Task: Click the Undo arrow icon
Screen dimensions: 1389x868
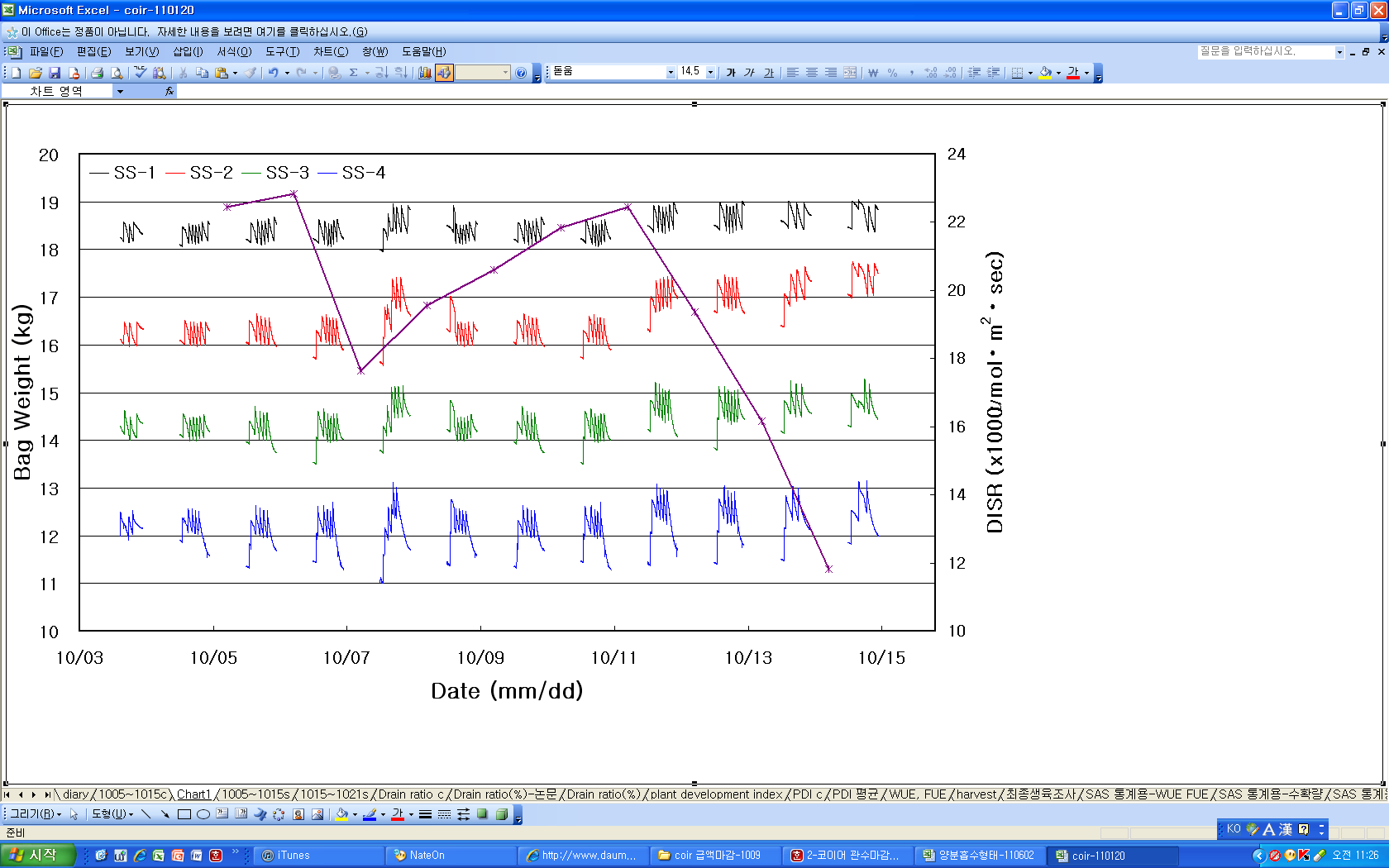Action: pyautogui.click(x=273, y=73)
